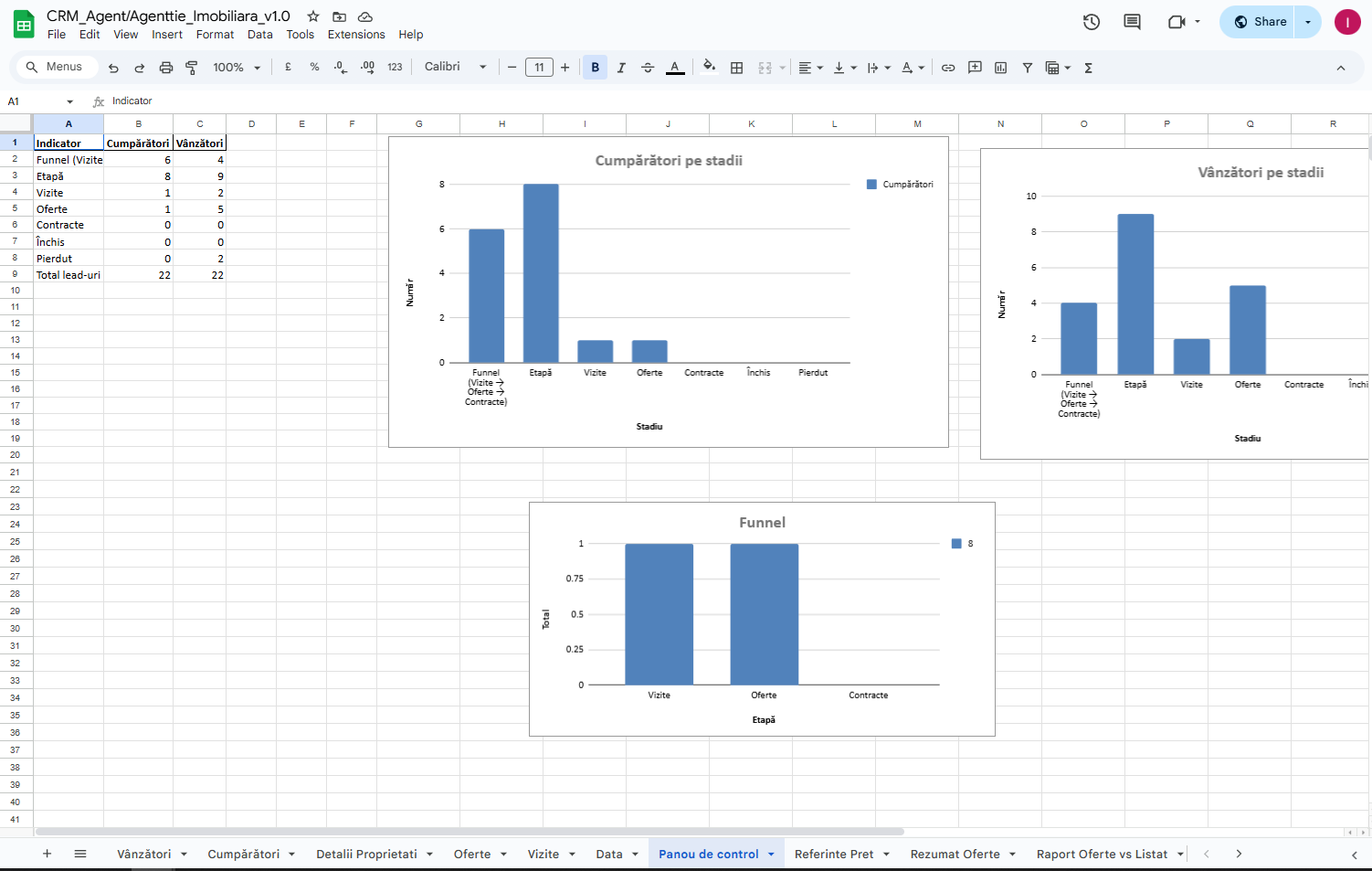Format selection as currency
Viewport: 1372px width, 871px height.
[288, 67]
